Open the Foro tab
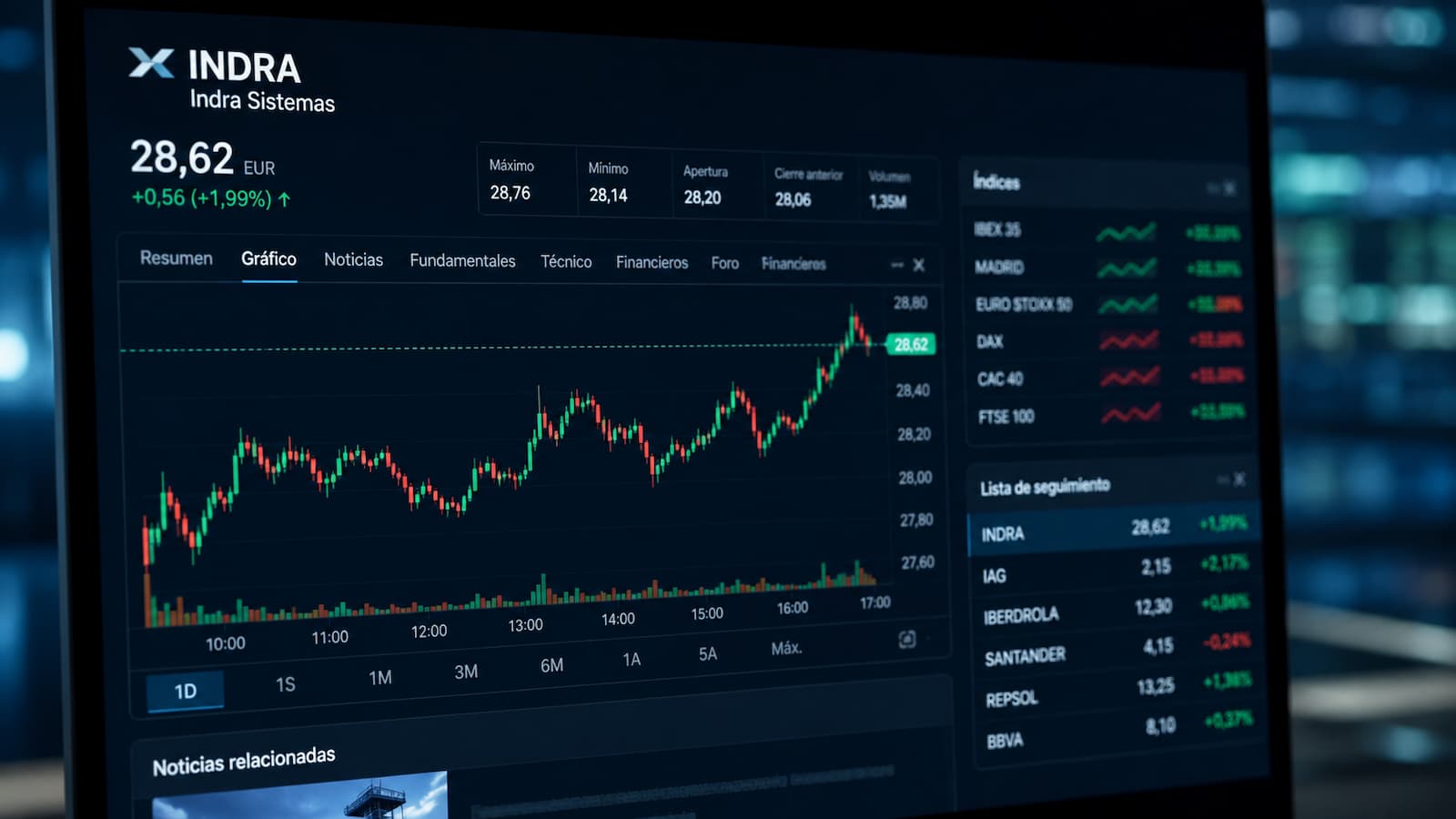This screenshot has width=1456, height=819. click(x=725, y=264)
